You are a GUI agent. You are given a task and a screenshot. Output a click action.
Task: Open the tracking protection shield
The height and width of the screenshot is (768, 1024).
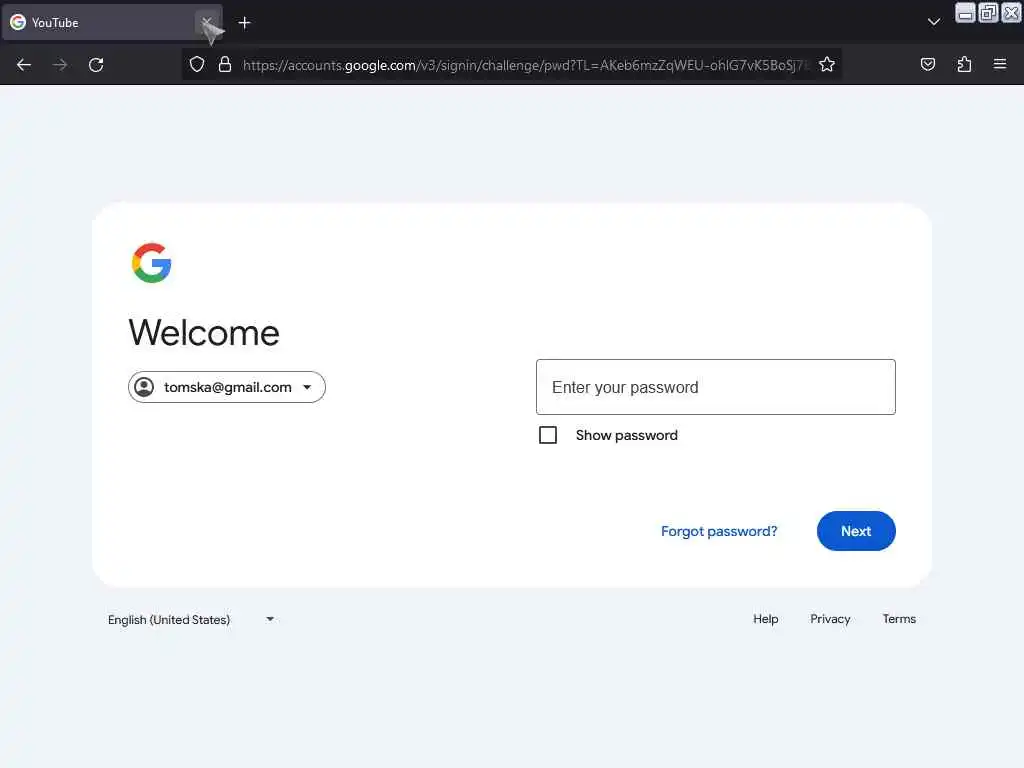tap(197, 65)
